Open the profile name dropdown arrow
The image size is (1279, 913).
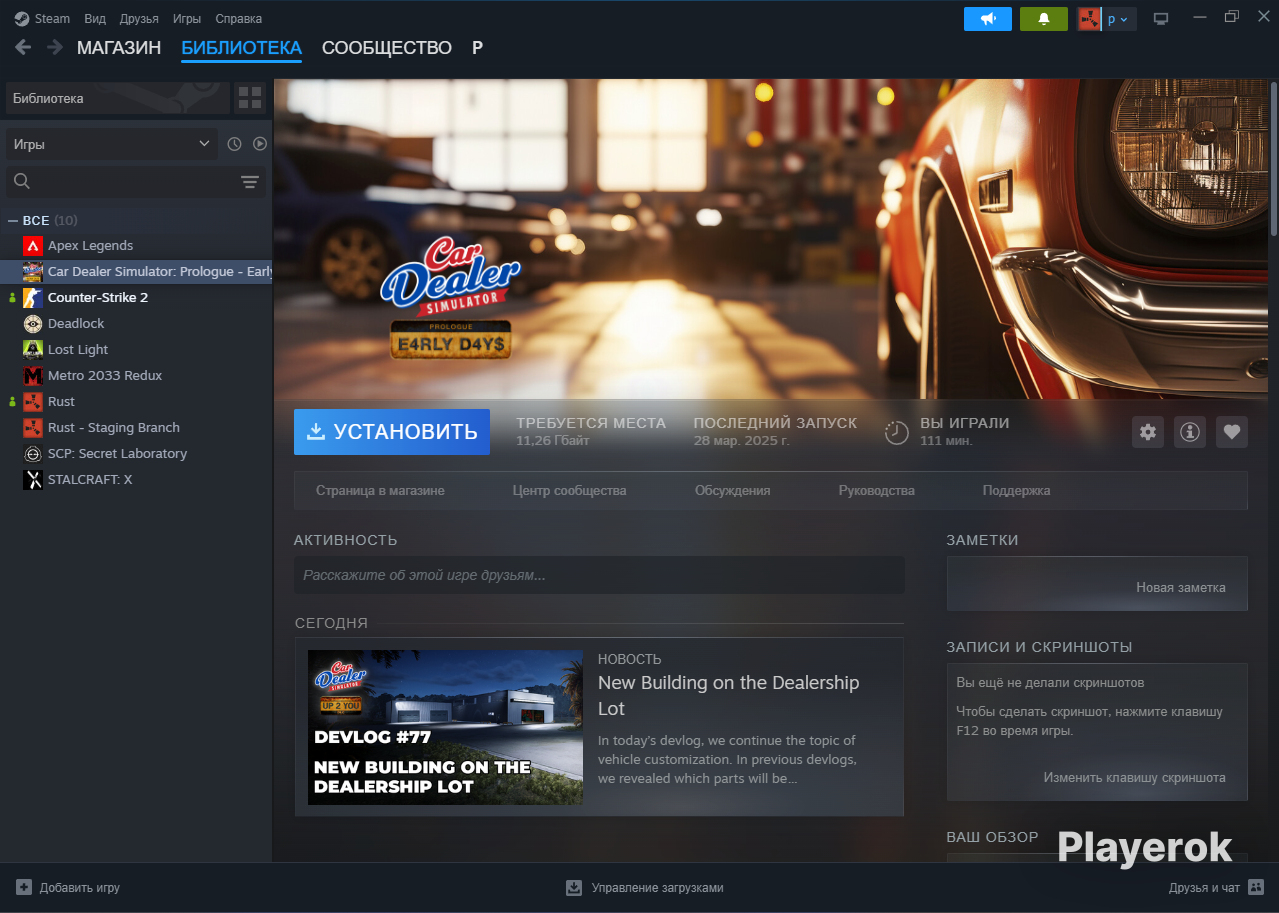click(1124, 19)
